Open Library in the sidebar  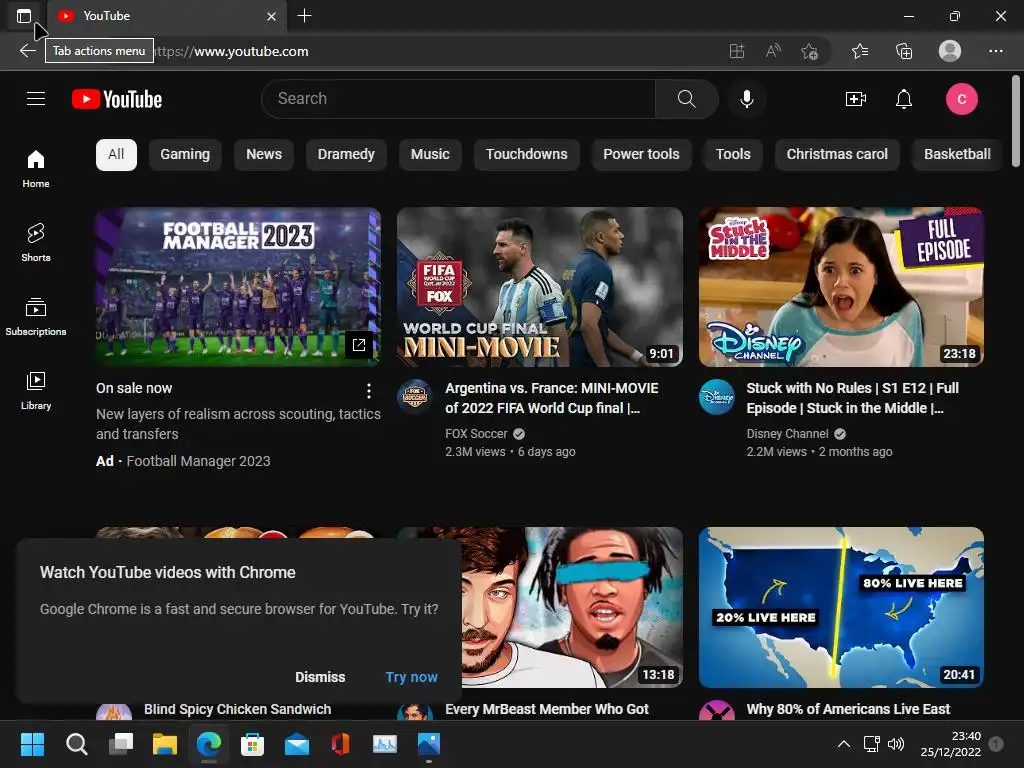click(36, 391)
